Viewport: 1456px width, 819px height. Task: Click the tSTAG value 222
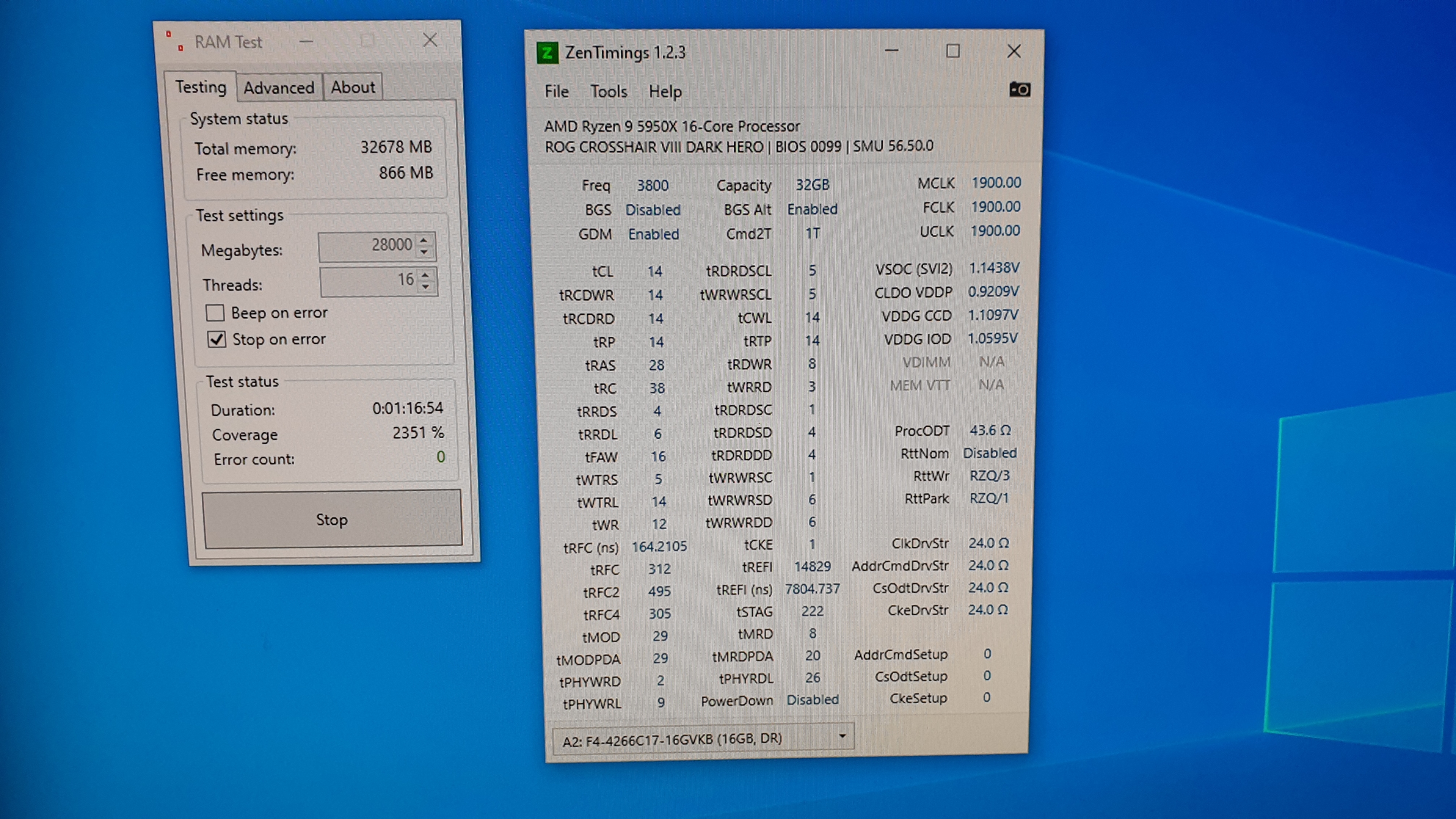tap(812, 611)
